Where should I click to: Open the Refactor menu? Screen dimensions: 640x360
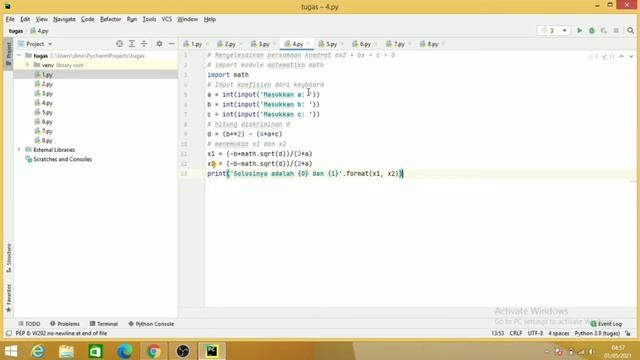pos(111,19)
